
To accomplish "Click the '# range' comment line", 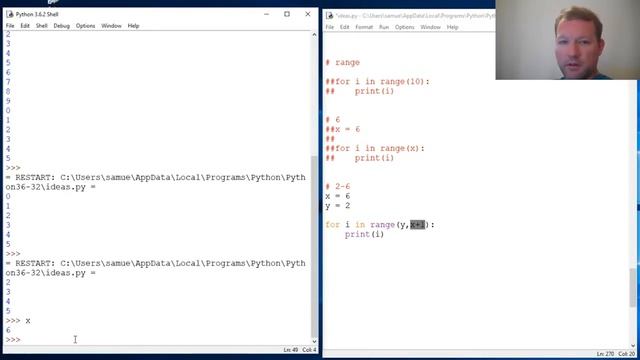I will (x=342, y=62).
